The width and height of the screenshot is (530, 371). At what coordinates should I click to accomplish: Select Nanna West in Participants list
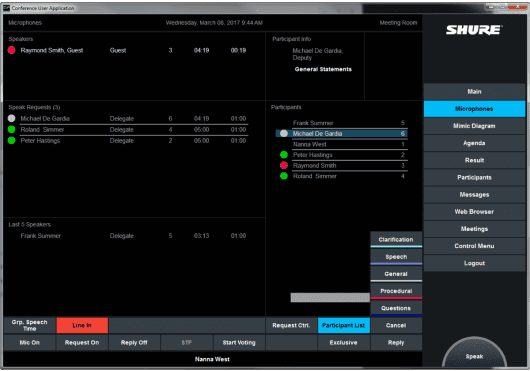coord(342,144)
